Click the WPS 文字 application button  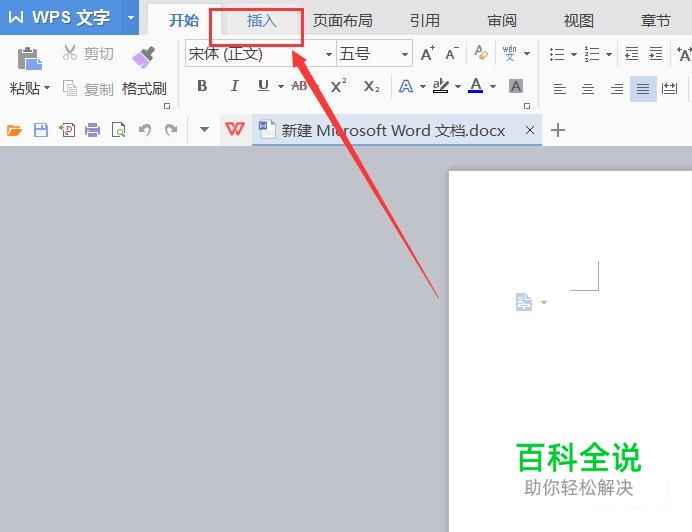tap(61, 18)
